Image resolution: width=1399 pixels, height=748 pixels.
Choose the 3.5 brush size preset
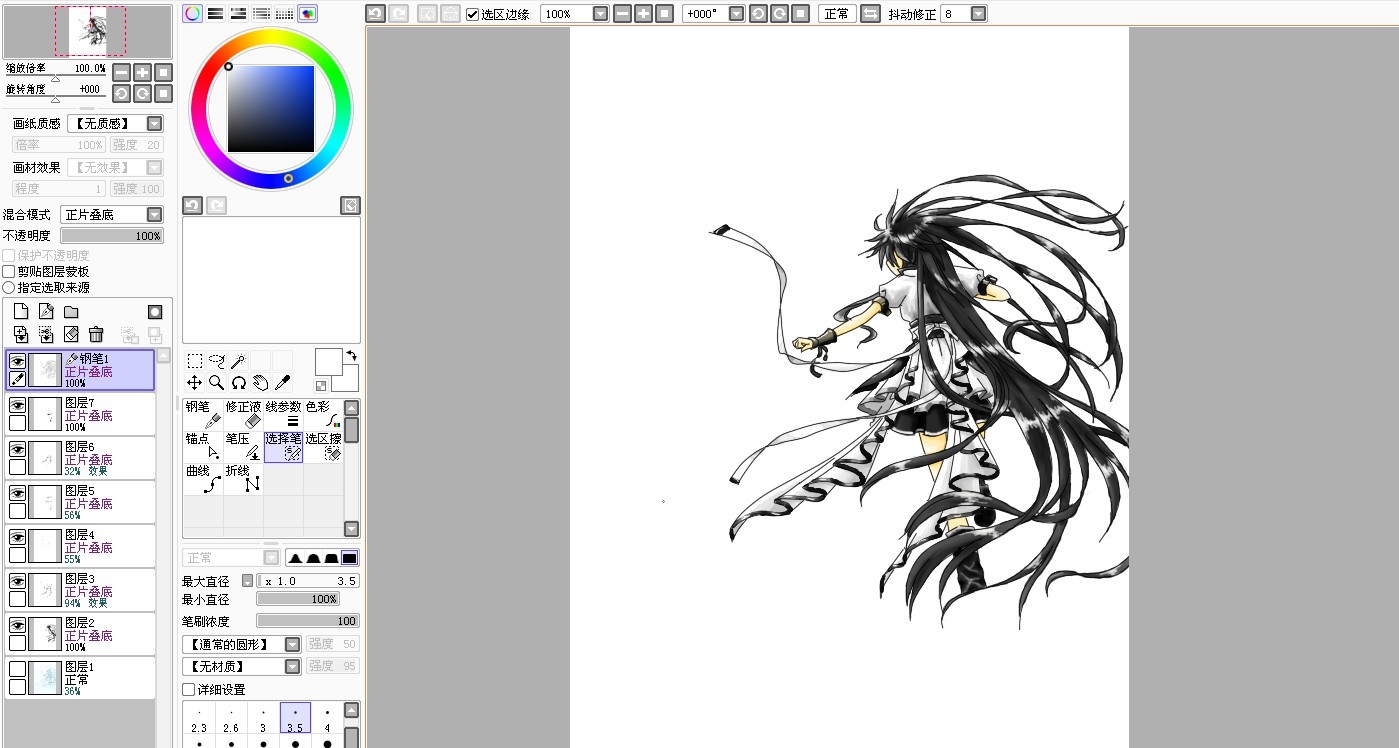pyautogui.click(x=295, y=718)
